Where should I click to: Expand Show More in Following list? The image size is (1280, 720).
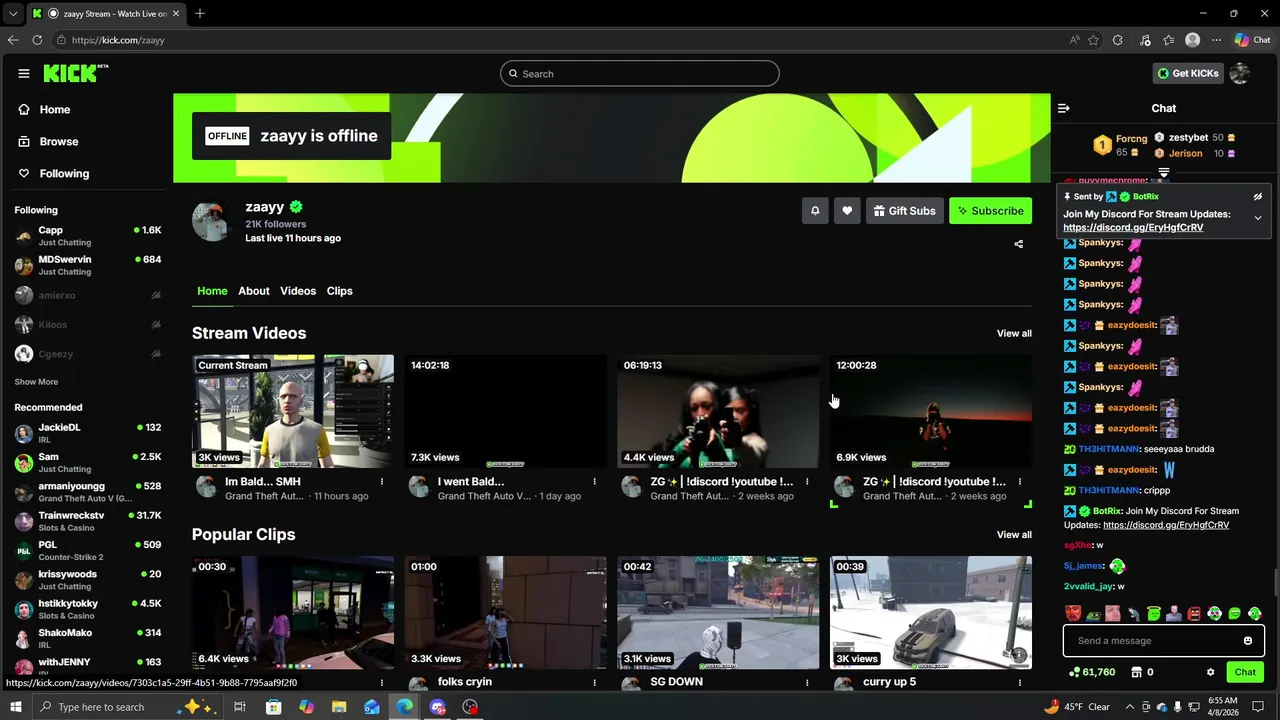coord(36,382)
